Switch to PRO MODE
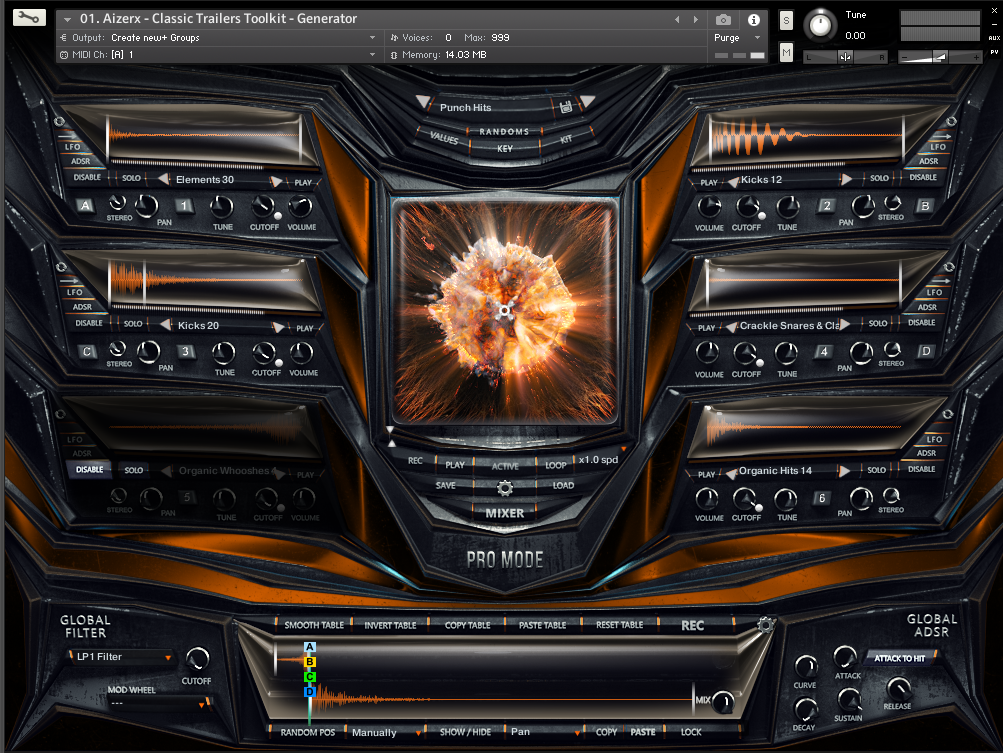 (x=505, y=560)
